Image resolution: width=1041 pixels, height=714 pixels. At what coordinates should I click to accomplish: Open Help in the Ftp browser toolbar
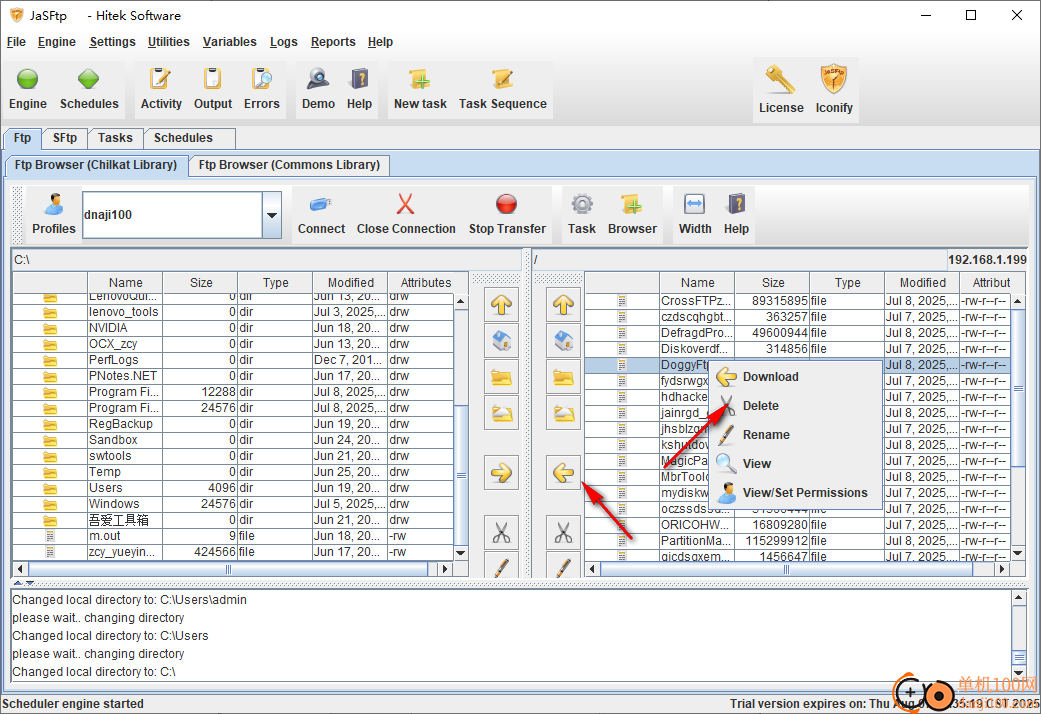(x=736, y=214)
